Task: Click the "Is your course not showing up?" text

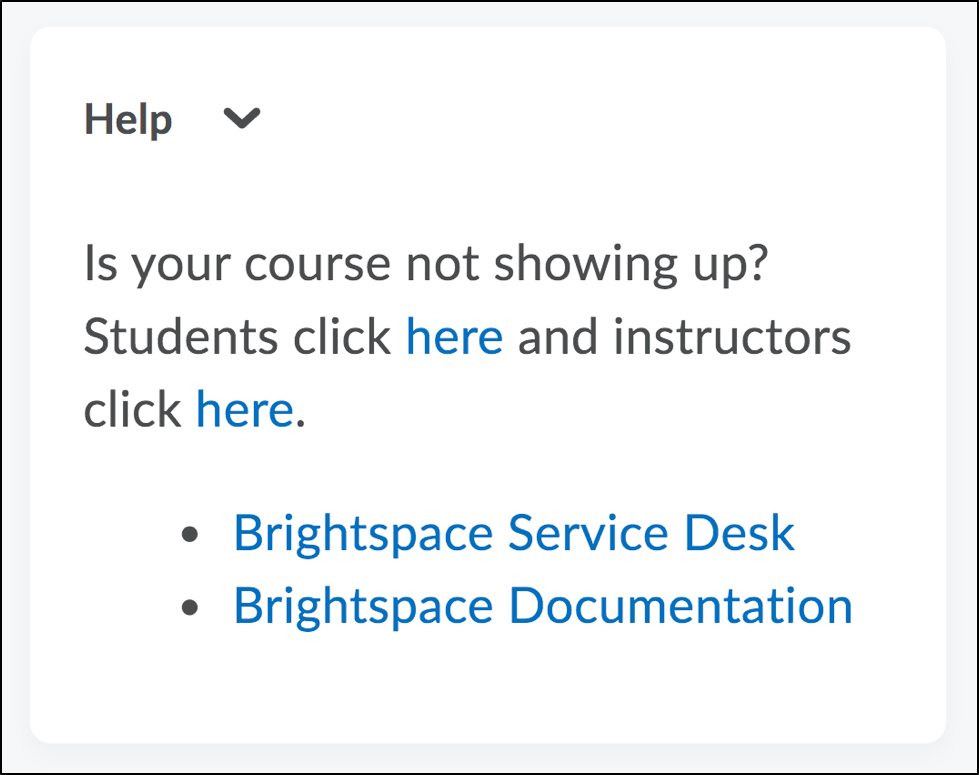Action: click(424, 265)
